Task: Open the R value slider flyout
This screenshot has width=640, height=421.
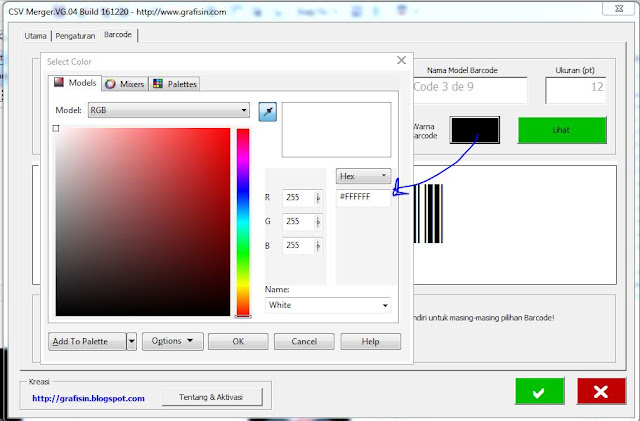Action: tap(318, 198)
